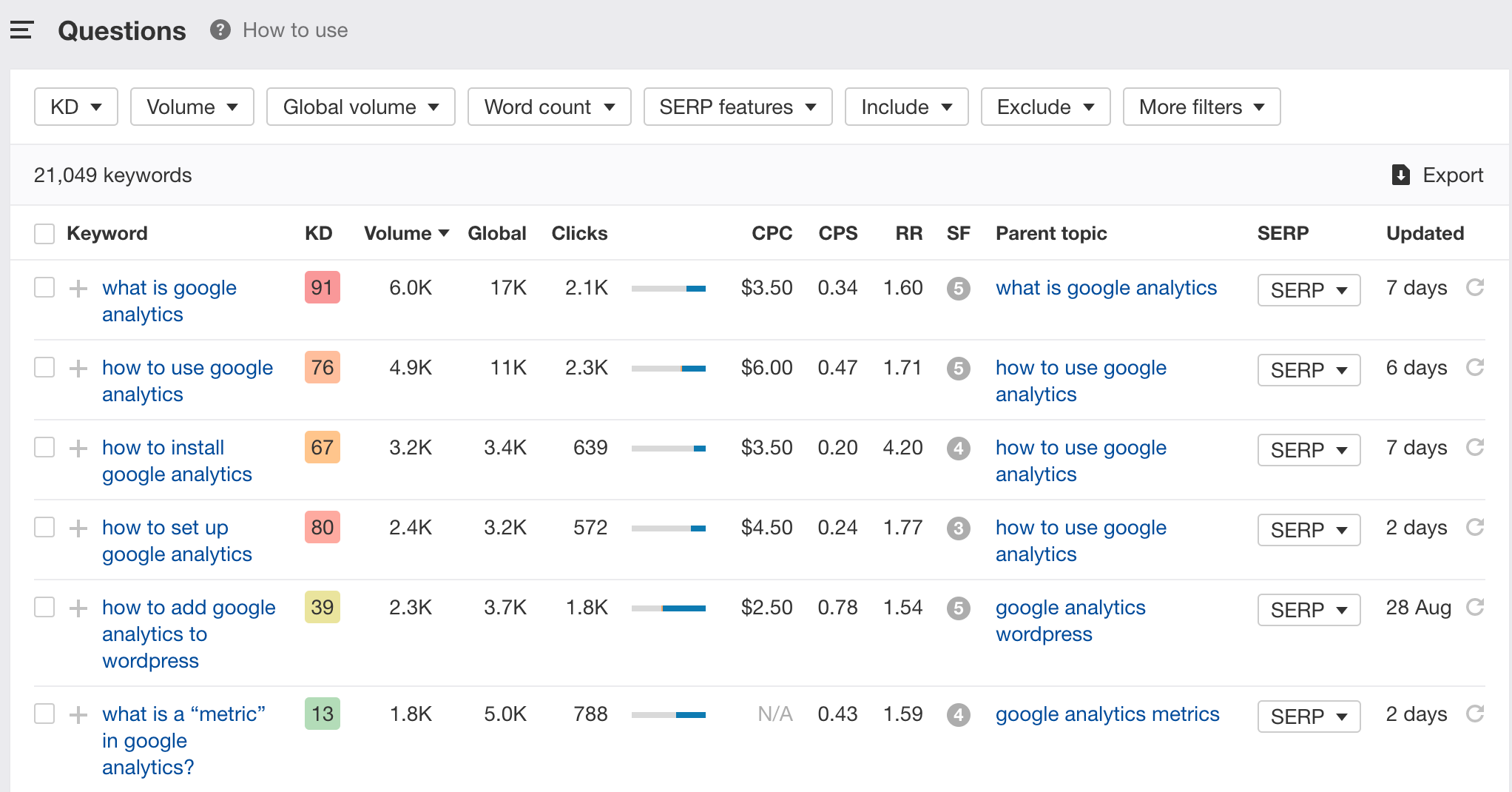The width and height of the screenshot is (1512, 792).
Task: Open SERP dropdown for 'what is a metric' row
Action: pos(1309,717)
